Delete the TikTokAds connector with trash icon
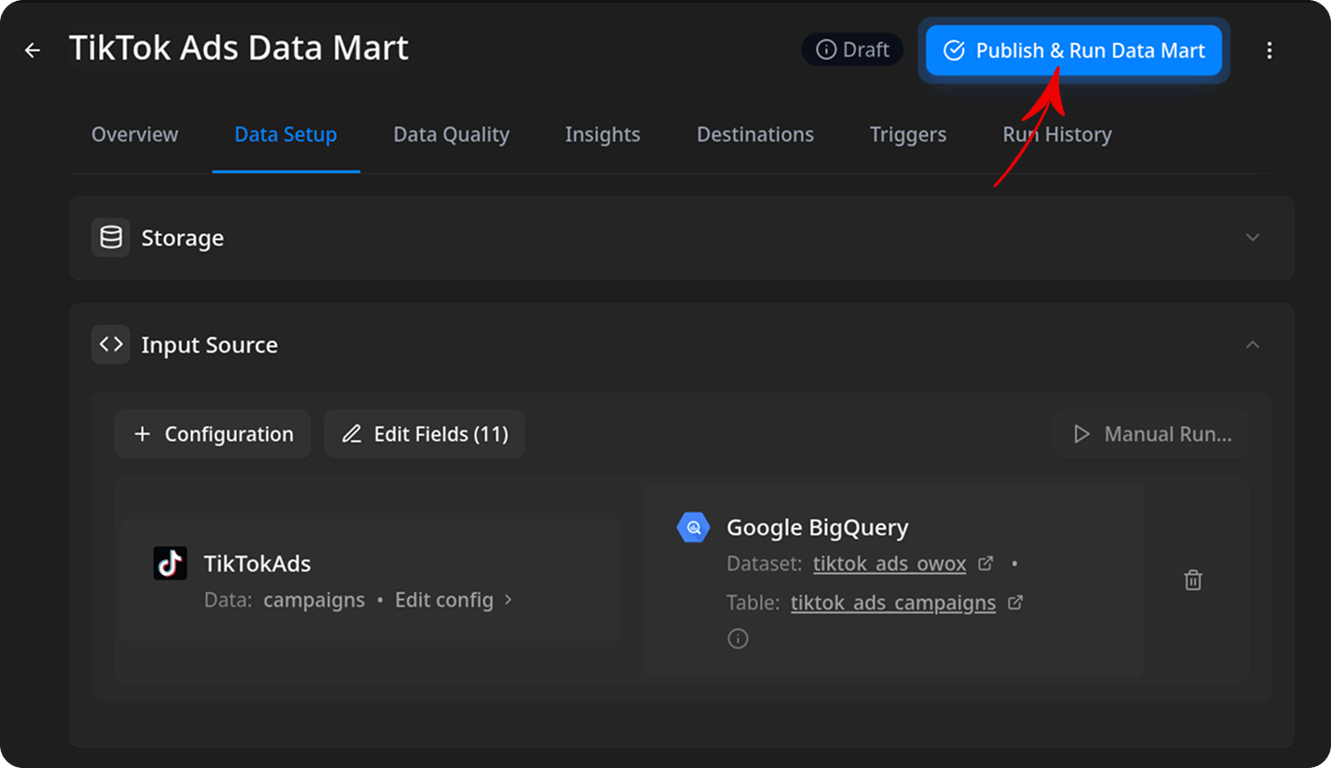Screen dimensions: 1331x768 coord(1193,580)
